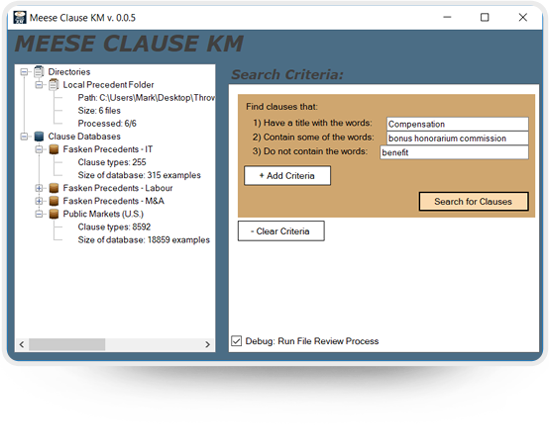This screenshot has width=549, height=425.
Task: Select the Local Precedent Folder icon
Action: 54,84
